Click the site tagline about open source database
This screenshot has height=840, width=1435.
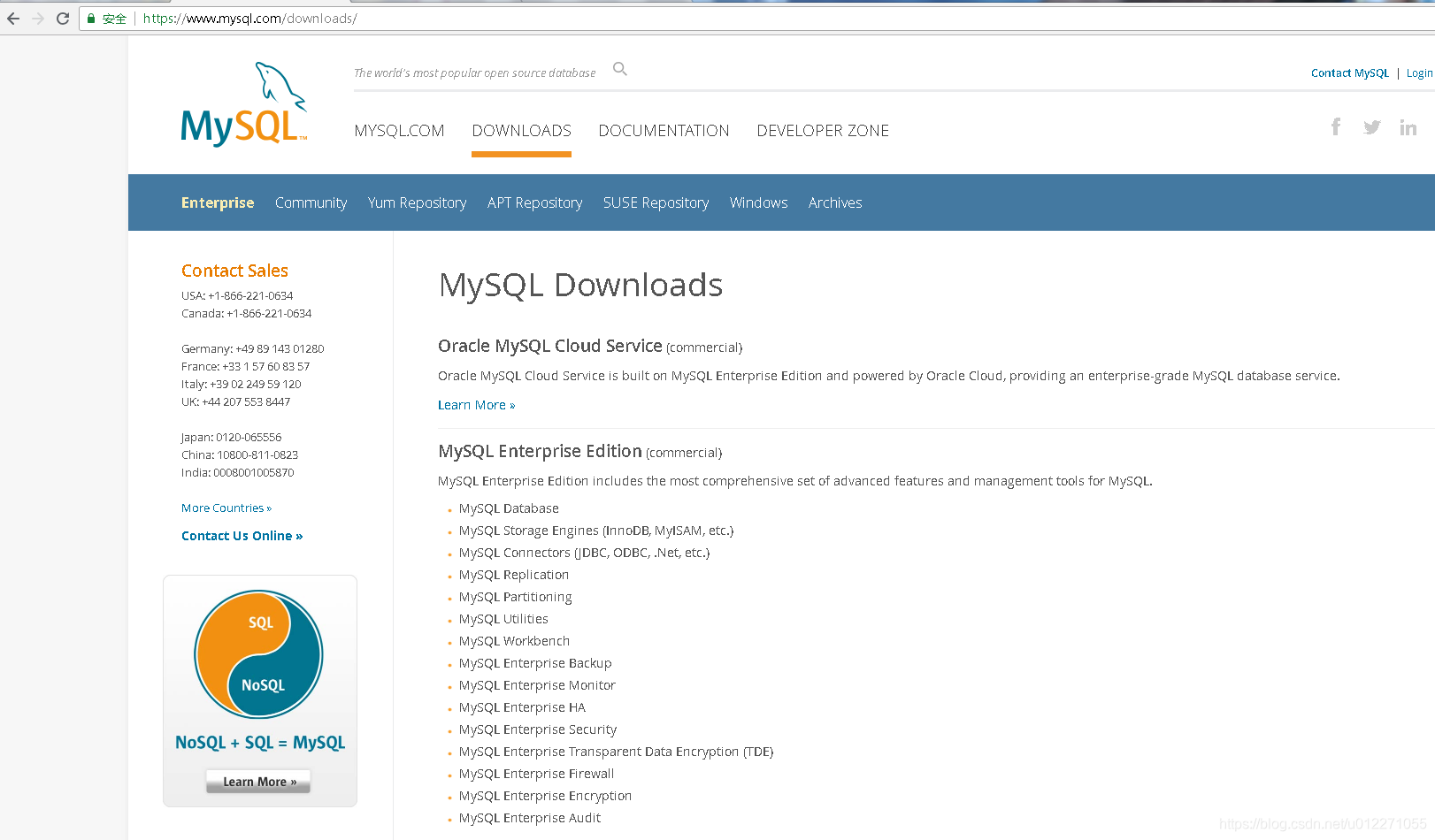[474, 73]
